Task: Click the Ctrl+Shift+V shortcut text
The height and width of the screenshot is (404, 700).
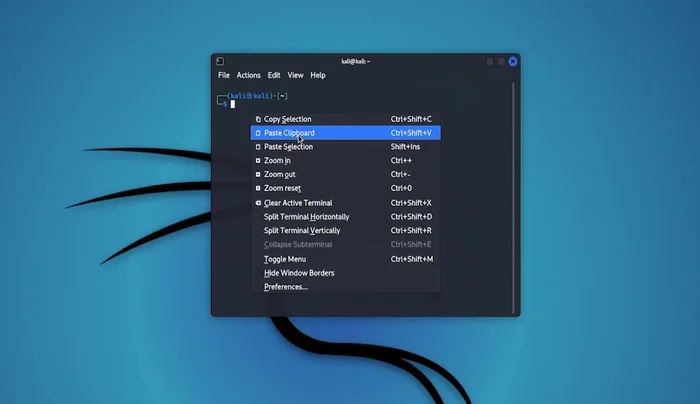Action: tap(411, 133)
